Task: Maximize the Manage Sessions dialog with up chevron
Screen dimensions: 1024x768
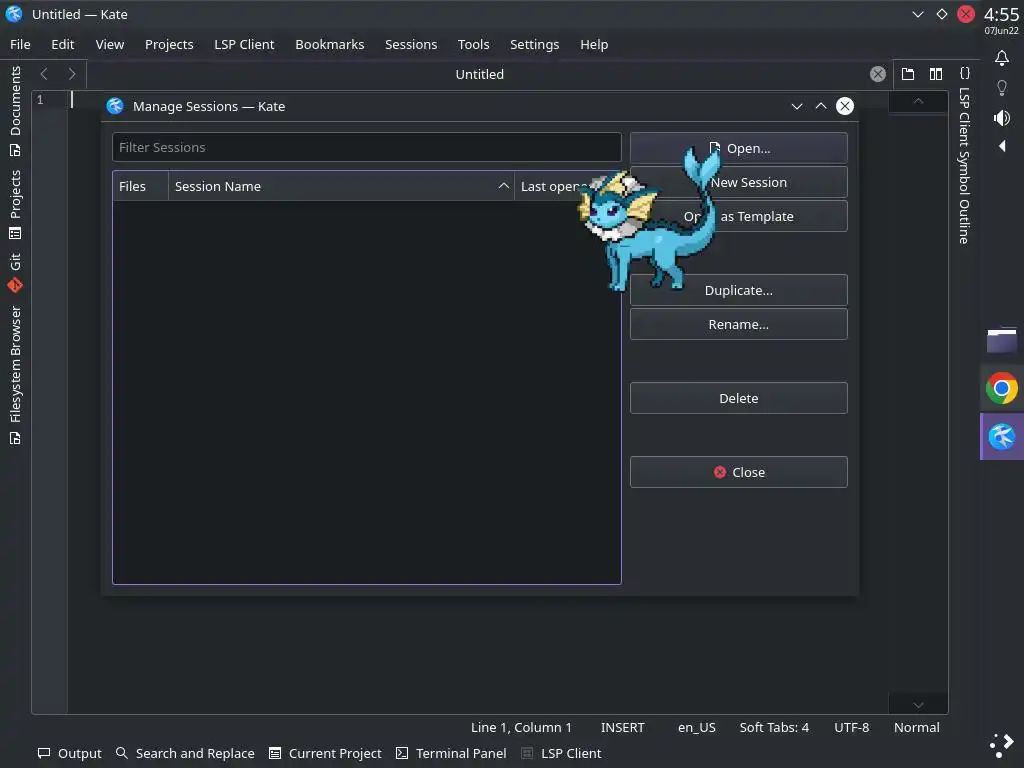Action: [821, 106]
